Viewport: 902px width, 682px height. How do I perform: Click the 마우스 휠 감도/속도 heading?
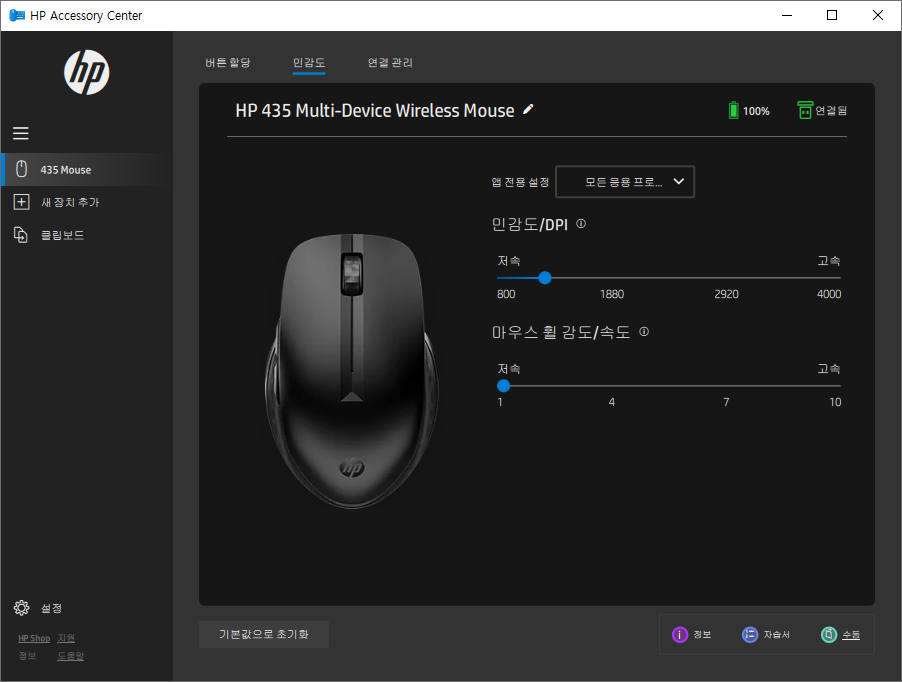[561, 332]
